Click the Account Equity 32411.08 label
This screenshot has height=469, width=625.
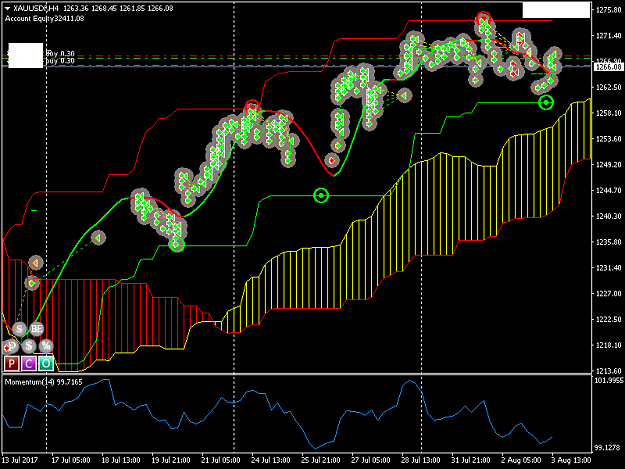point(44,18)
